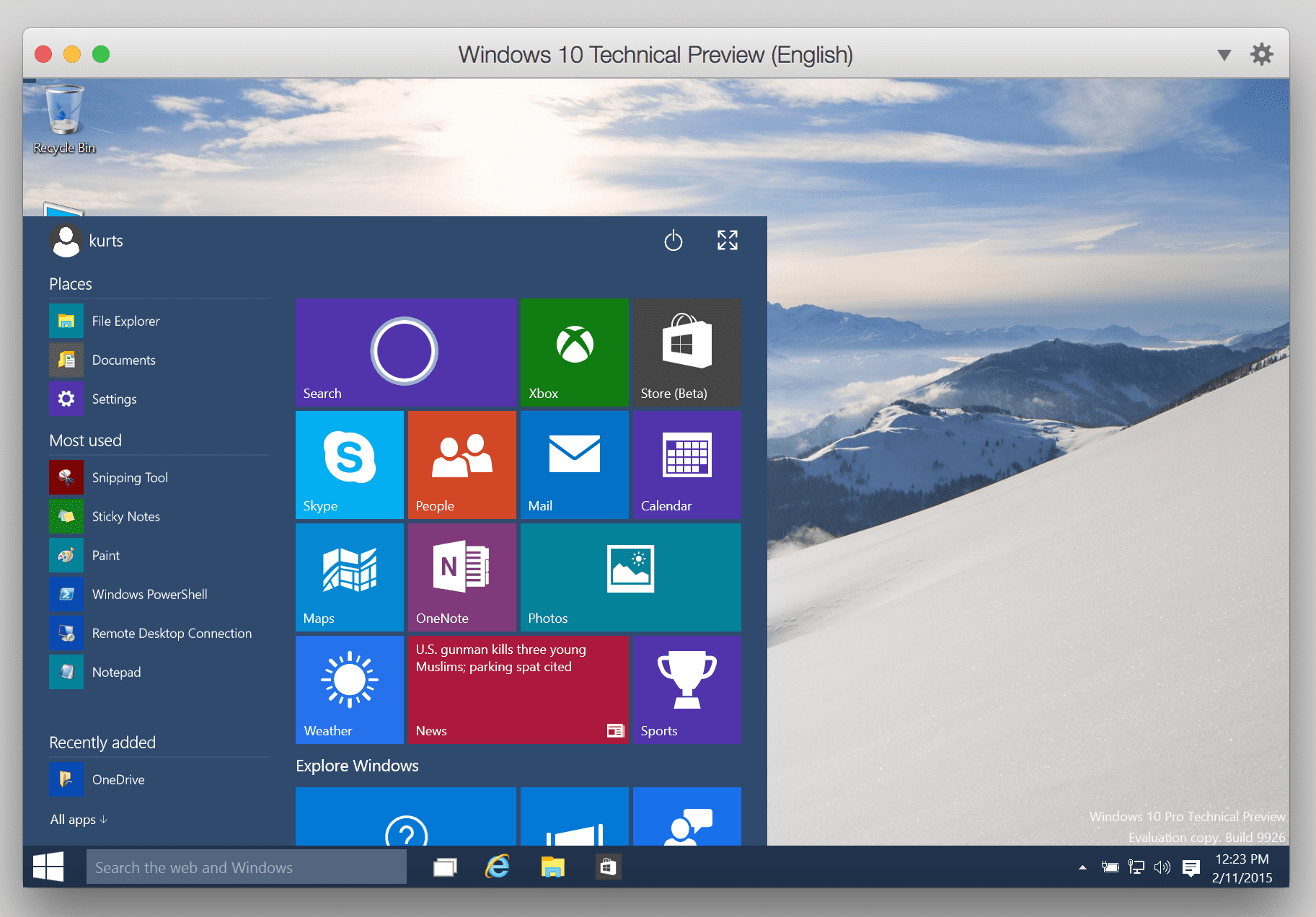This screenshot has width=1316, height=917.
Task: Open Store from the taskbar
Action: (608, 867)
